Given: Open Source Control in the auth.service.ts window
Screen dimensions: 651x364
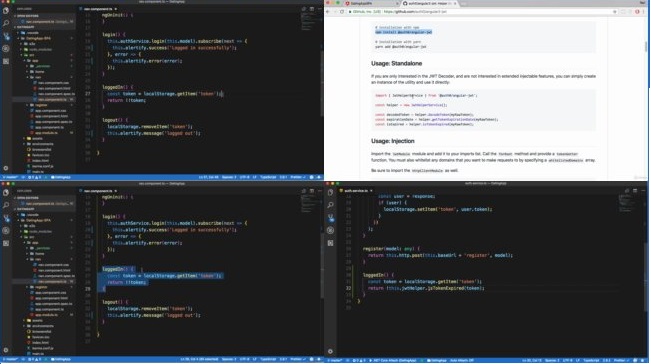Looking at the screenshot, I should (330, 218).
